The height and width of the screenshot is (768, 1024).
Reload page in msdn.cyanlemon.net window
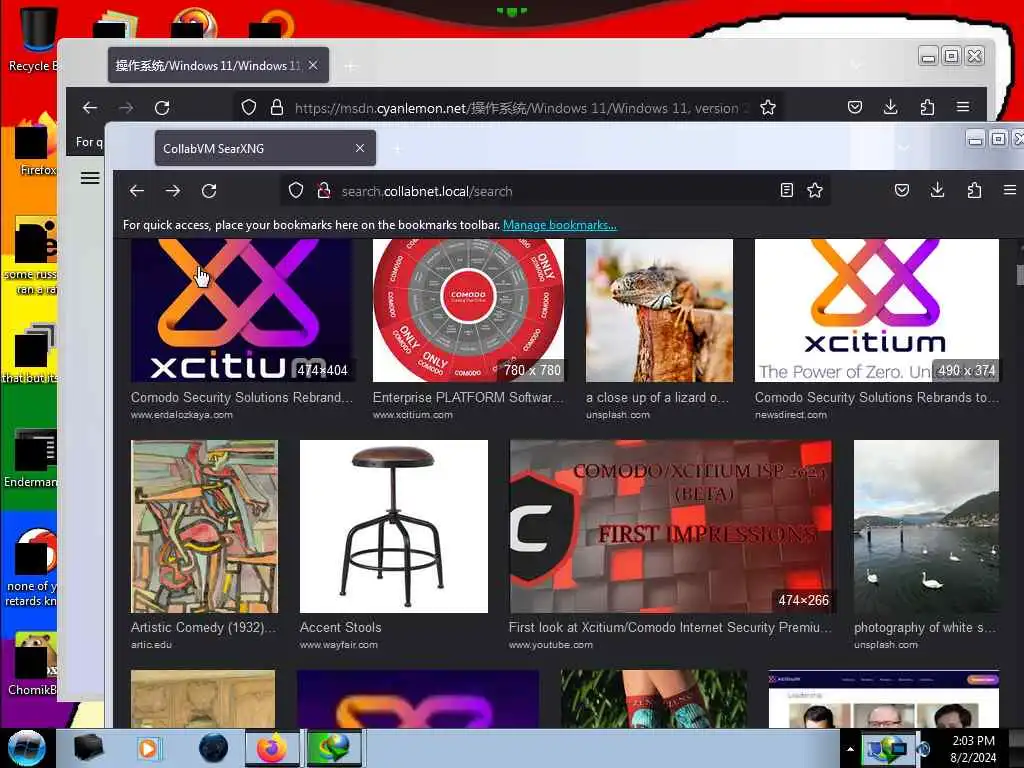pos(162,108)
